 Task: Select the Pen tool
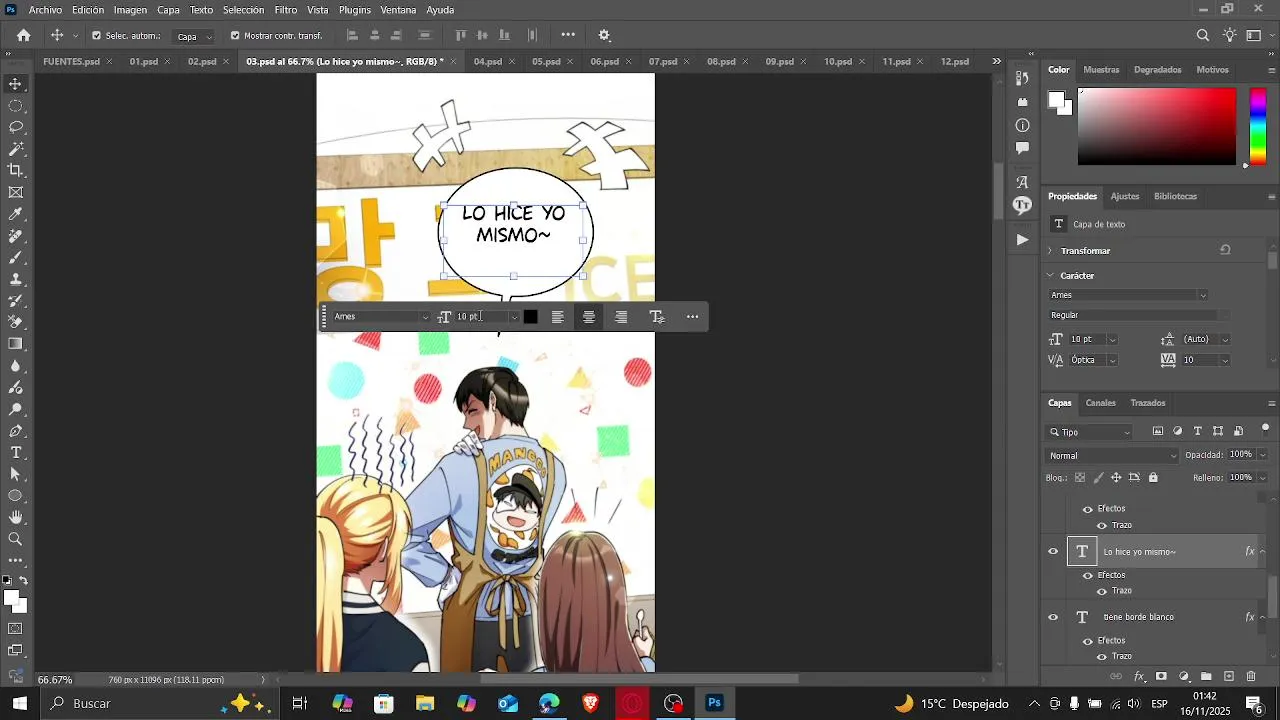[x=16, y=431]
